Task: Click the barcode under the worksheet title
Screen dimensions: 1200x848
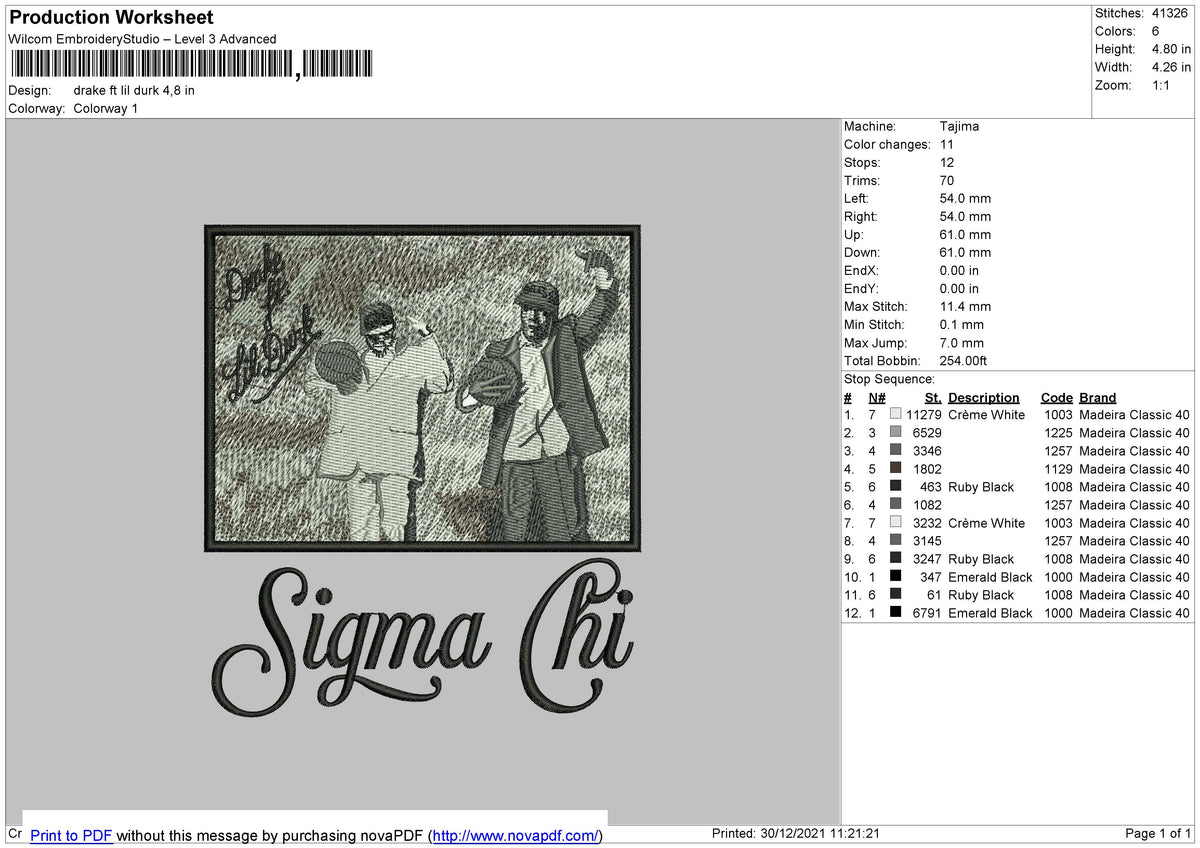Action: click(x=190, y=65)
